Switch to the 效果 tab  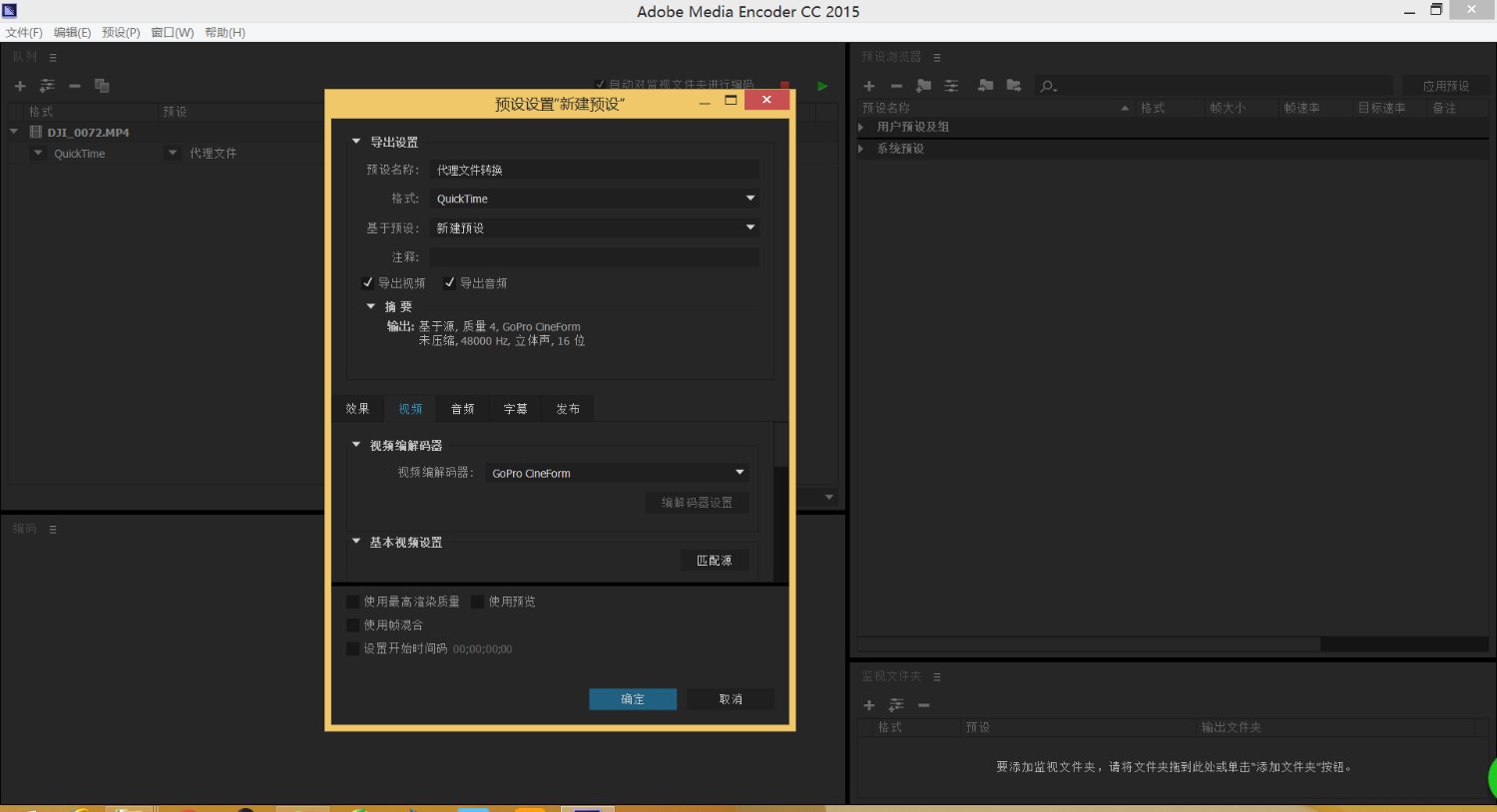[357, 409]
